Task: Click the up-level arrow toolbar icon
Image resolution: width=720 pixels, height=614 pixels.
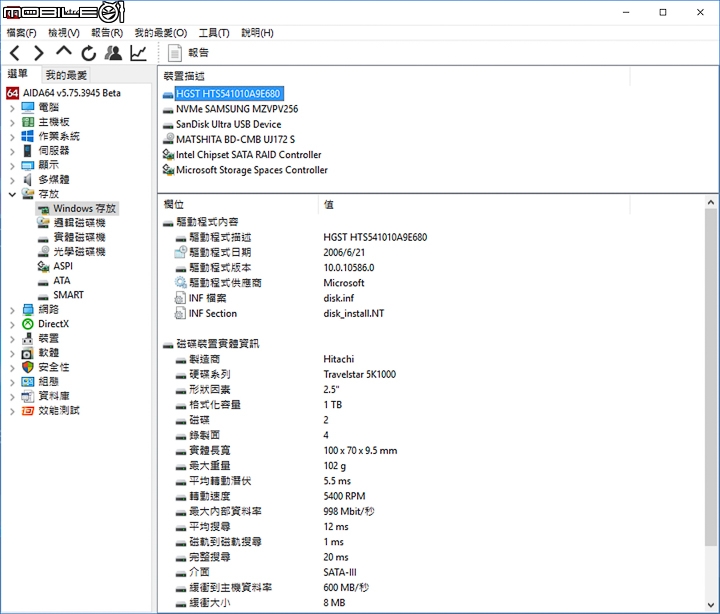Action: 64,51
